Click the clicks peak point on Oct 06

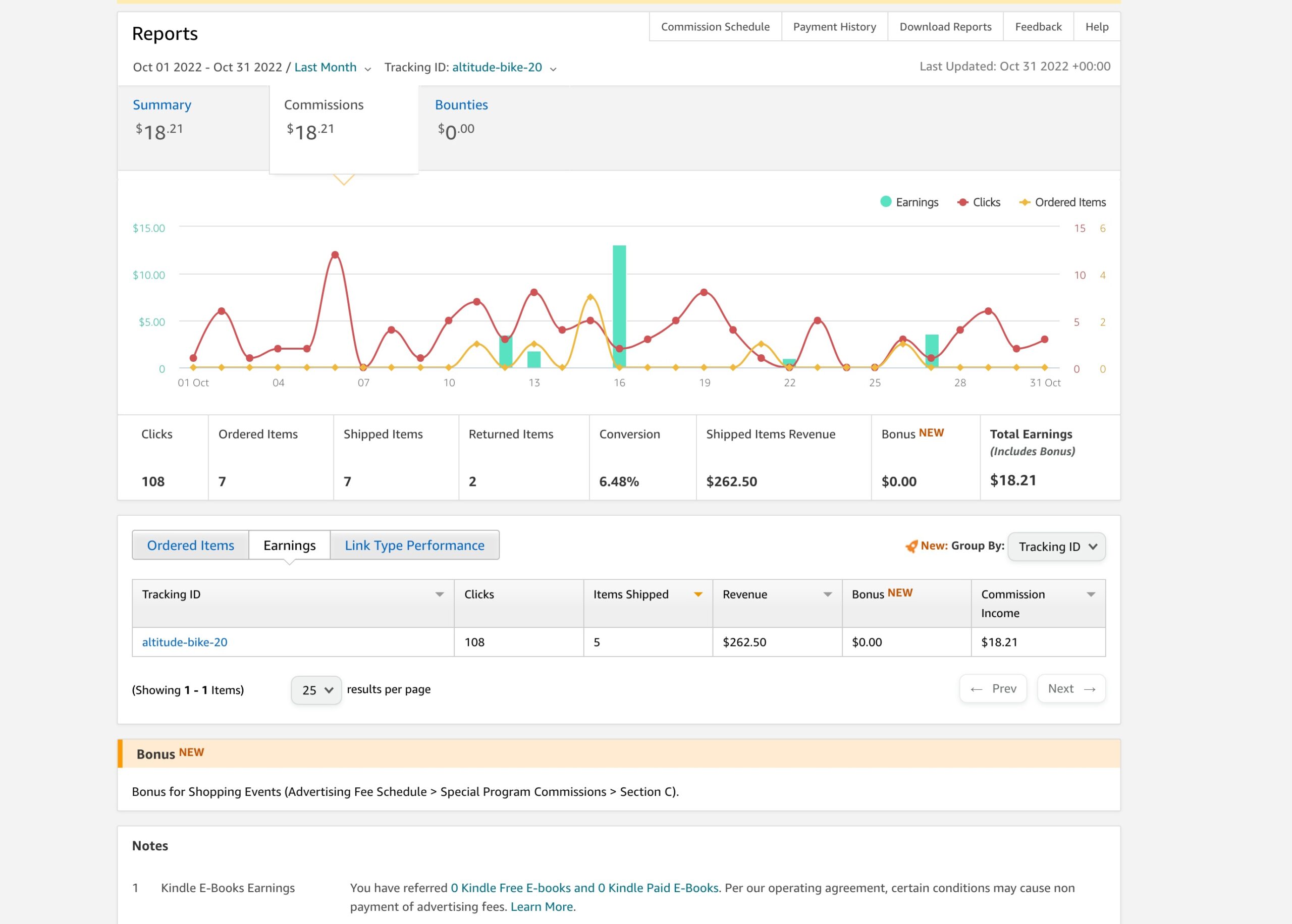pyautogui.click(x=335, y=255)
